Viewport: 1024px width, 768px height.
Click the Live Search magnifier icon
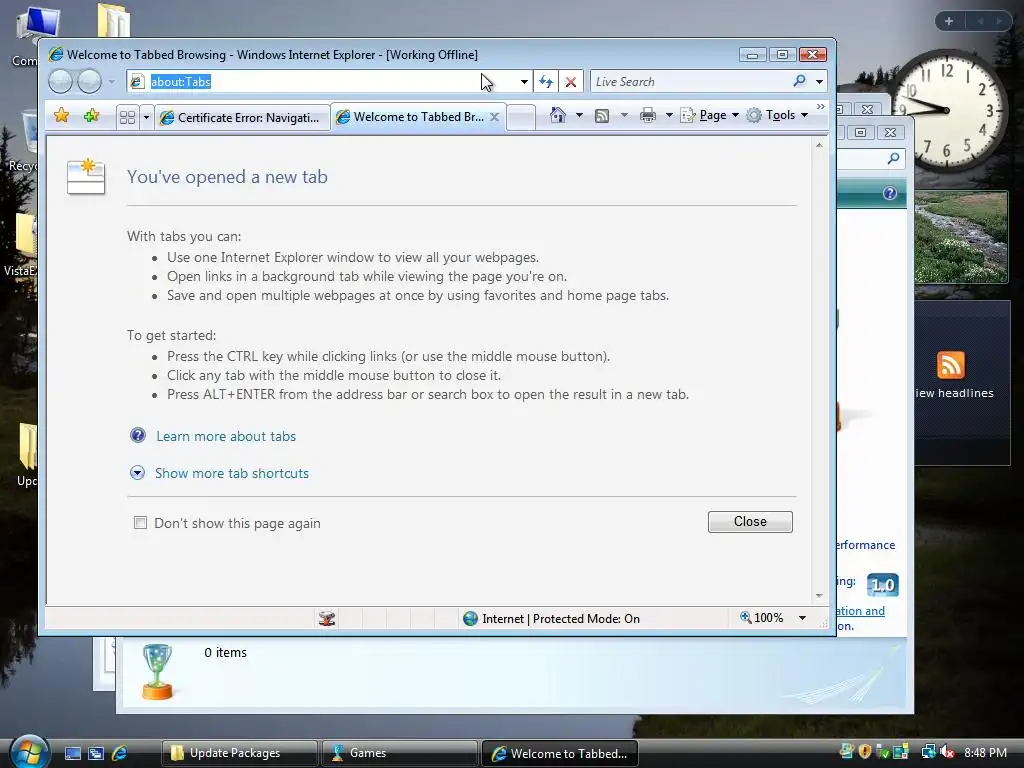(799, 81)
